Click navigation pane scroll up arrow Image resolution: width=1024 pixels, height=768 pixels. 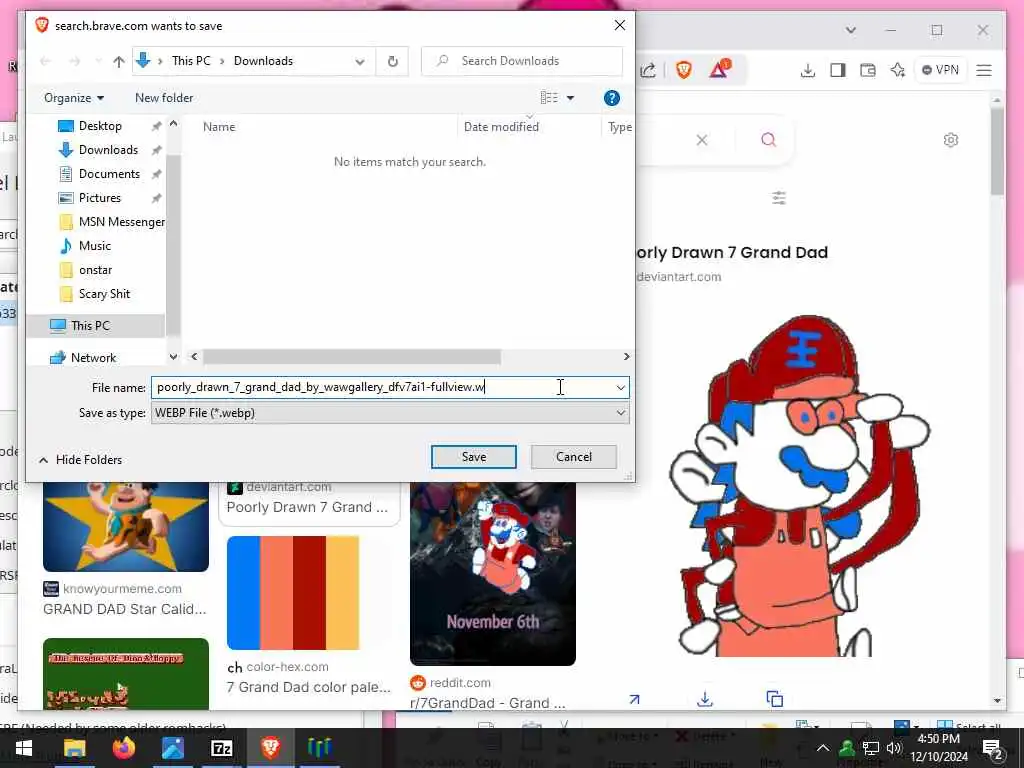[173, 123]
